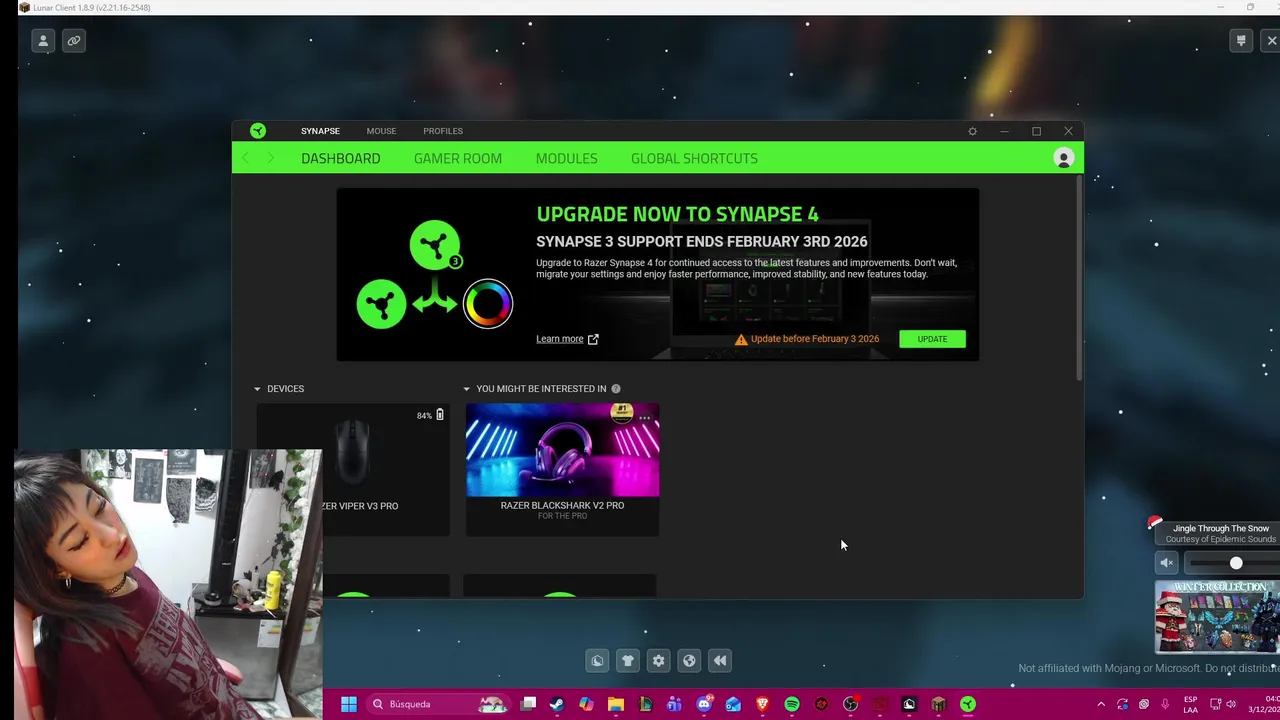Open Lunar Client cosmetics shirt icon

tap(628, 660)
